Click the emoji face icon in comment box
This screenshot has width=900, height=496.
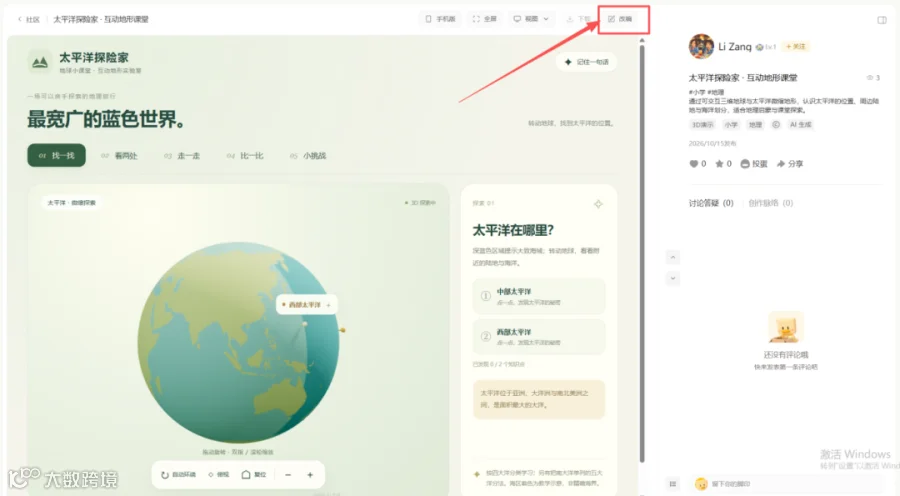point(701,484)
